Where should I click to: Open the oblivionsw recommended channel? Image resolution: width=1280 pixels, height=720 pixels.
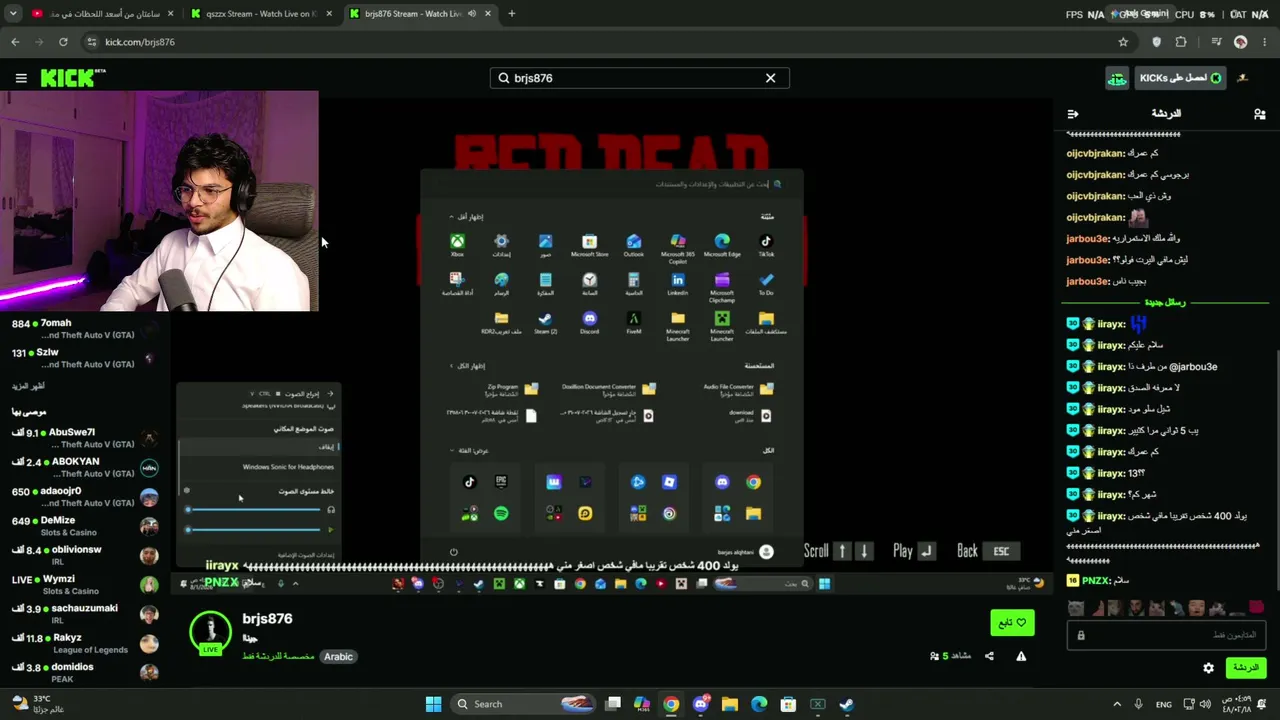coord(85,555)
